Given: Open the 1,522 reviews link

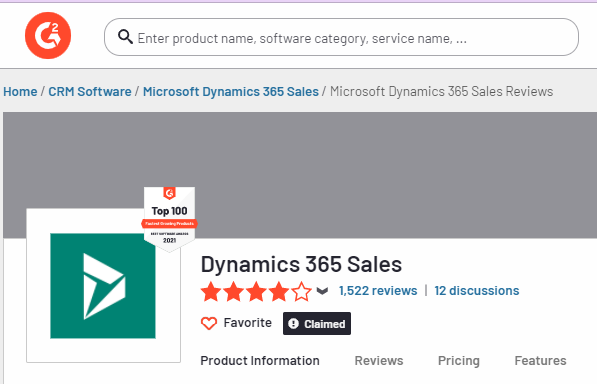Looking at the screenshot, I should point(378,291).
